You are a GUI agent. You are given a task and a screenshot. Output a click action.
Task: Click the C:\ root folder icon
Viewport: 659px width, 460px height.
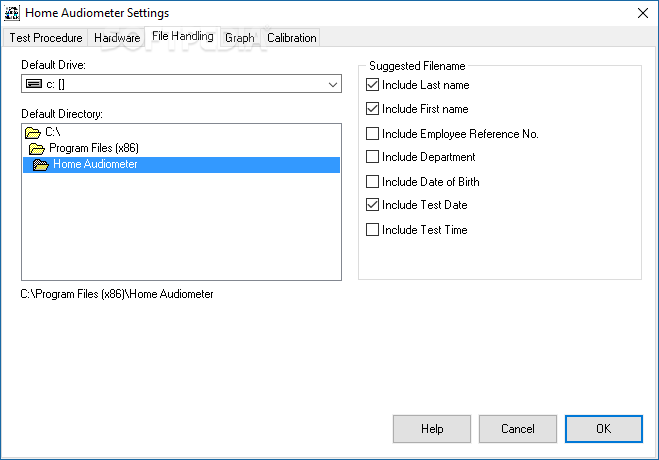point(32,133)
